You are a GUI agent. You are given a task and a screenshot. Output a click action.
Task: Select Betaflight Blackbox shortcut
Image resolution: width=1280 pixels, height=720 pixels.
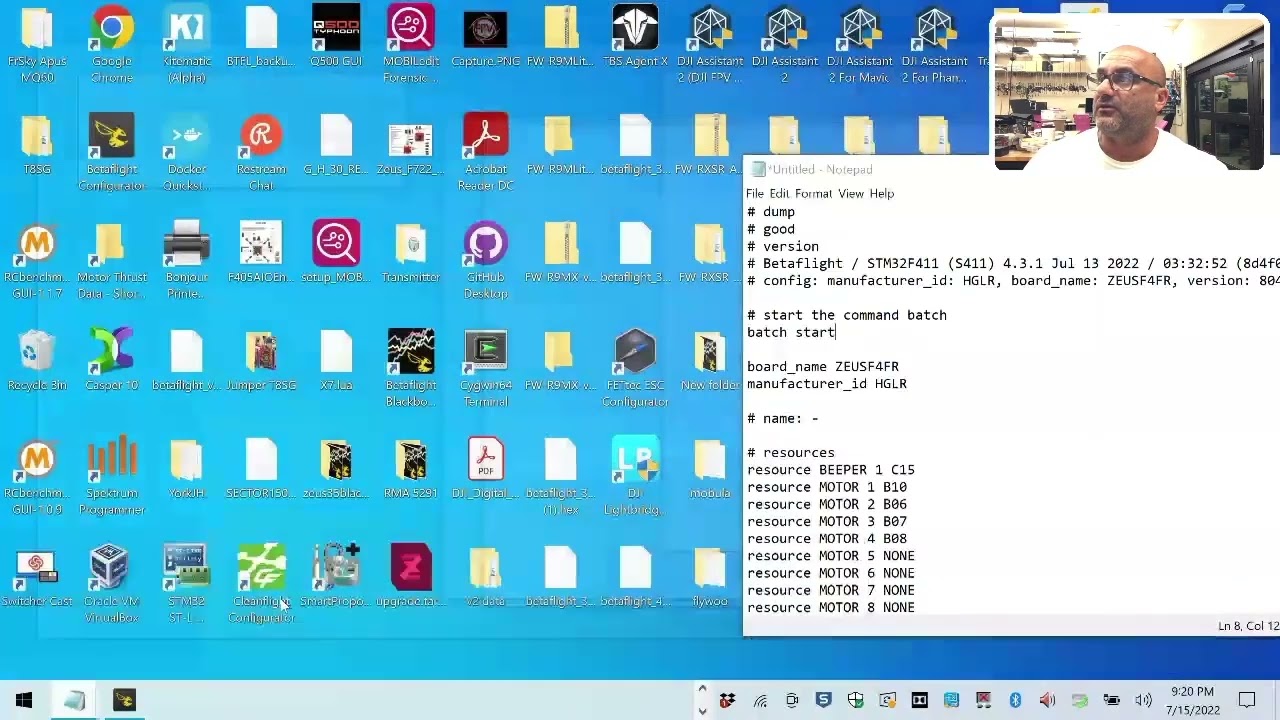(411, 366)
